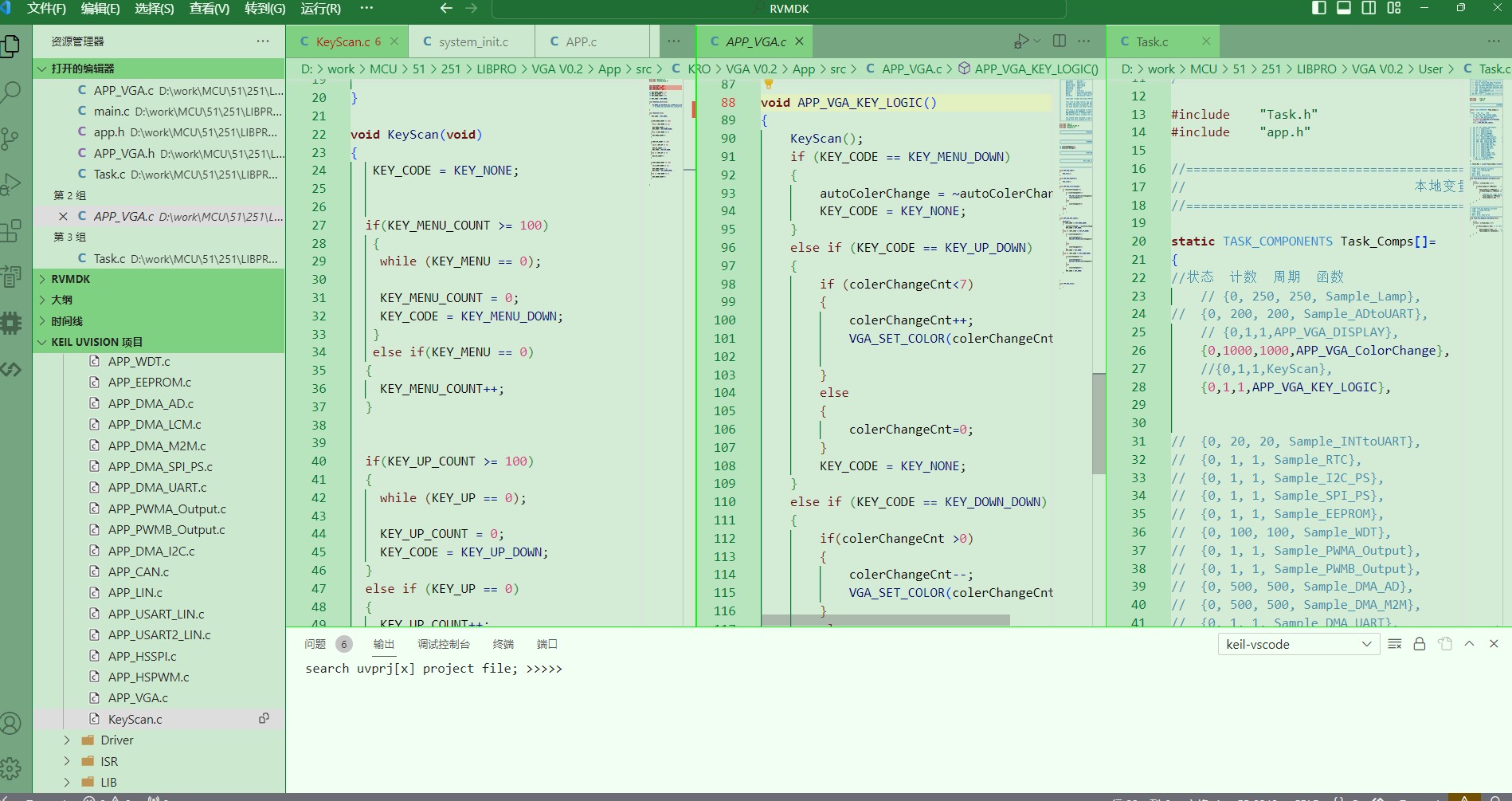Screen dimensions: 1512x801
Task: Open the Run (运行) menu
Action: pyautogui.click(x=321, y=8)
